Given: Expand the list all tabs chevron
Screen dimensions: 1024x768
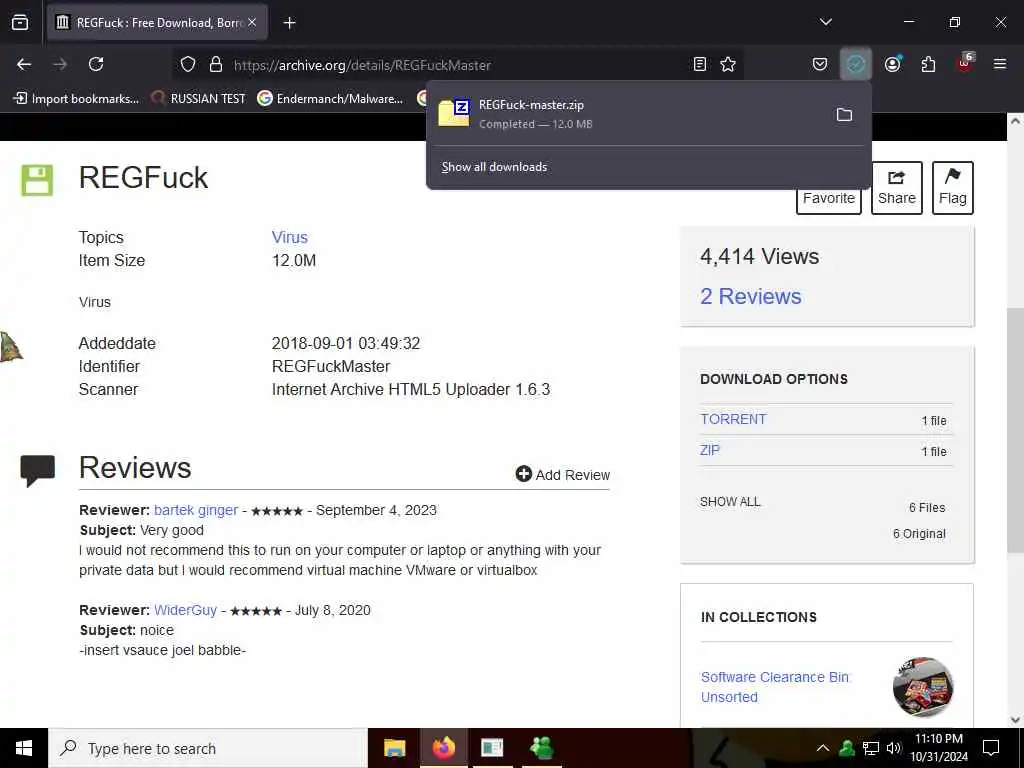Looking at the screenshot, I should pos(825,22).
